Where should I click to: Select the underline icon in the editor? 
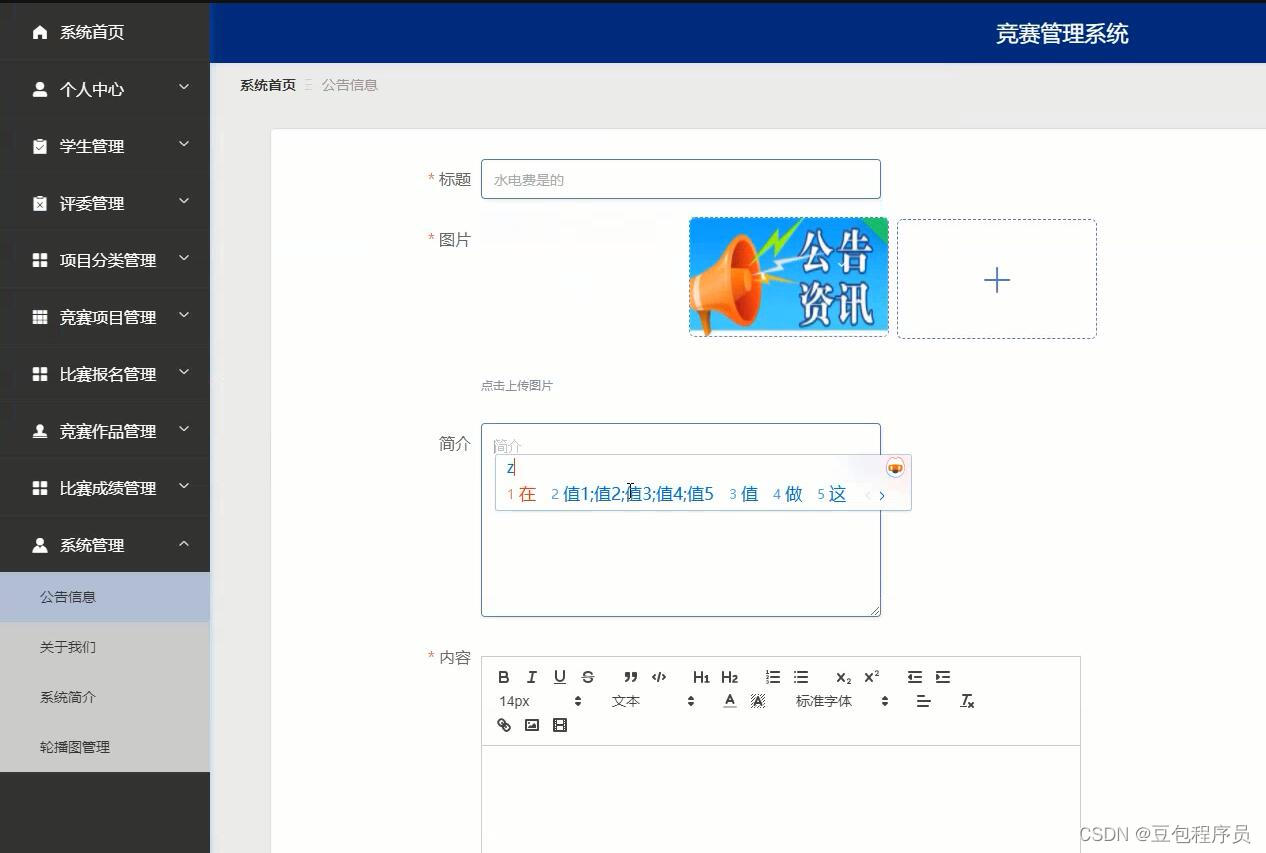pyautogui.click(x=559, y=677)
